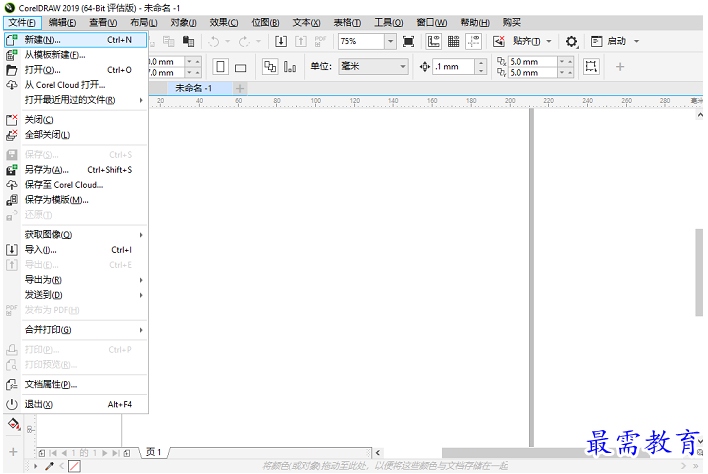This screenshot has width=708, height=474.
Task: Click the Current page icon
Action: pos(290,67)
